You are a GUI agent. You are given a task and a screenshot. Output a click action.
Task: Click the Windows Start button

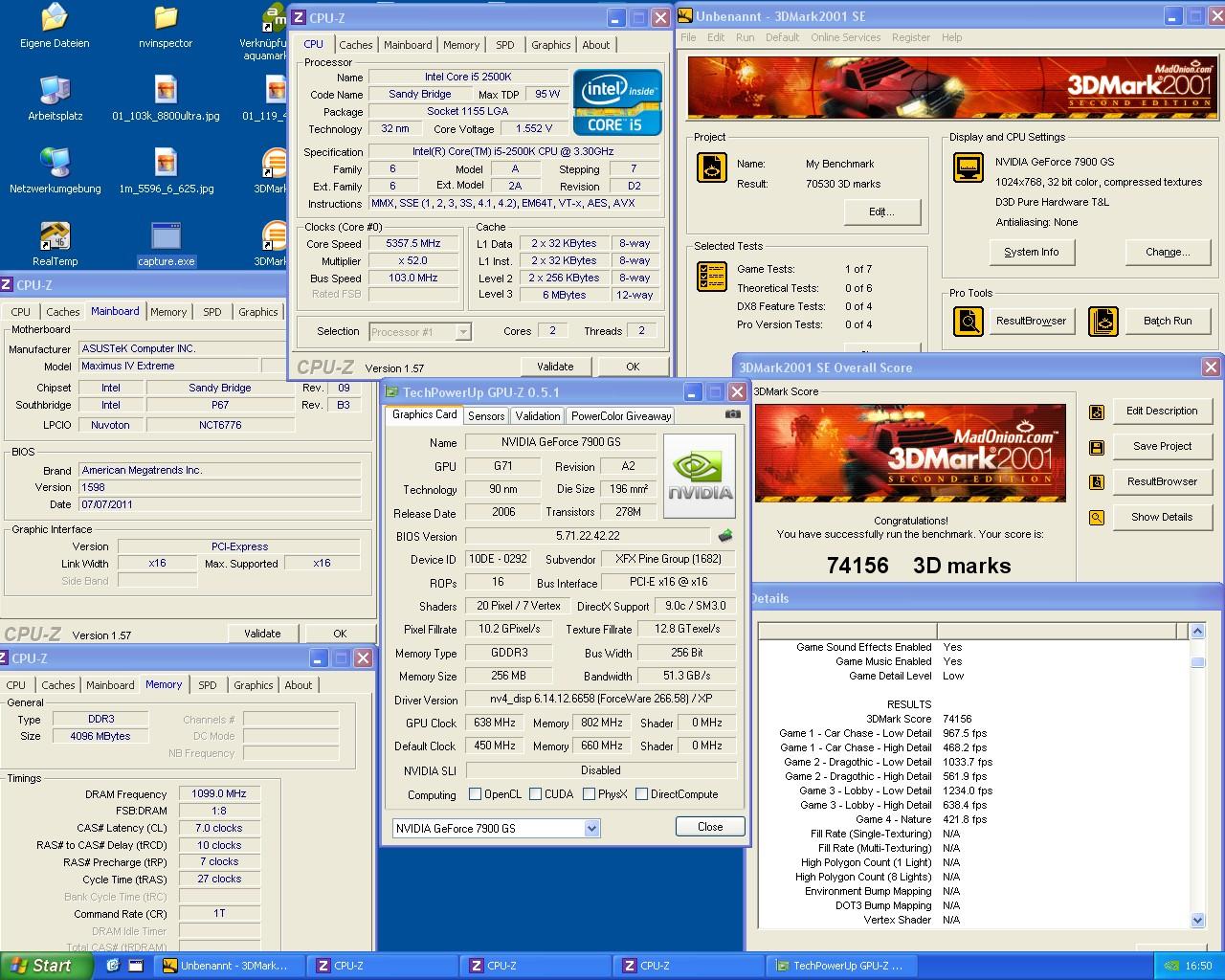[46, 967]
